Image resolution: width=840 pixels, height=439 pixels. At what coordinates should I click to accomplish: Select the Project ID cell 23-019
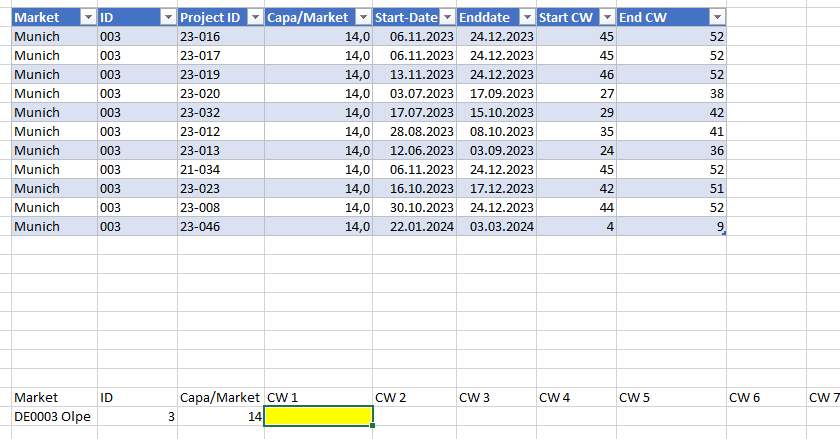[221, 75]
